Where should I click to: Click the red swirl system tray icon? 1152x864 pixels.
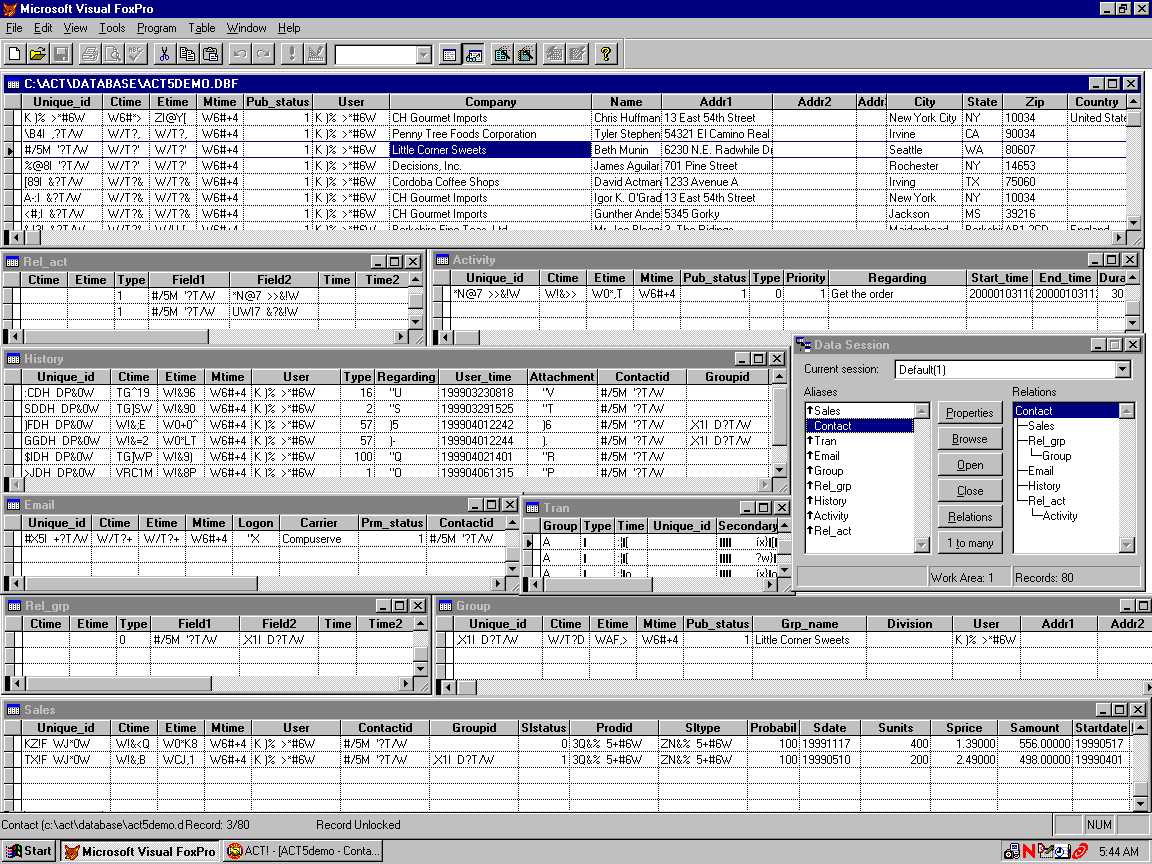tap(1079, 852)
